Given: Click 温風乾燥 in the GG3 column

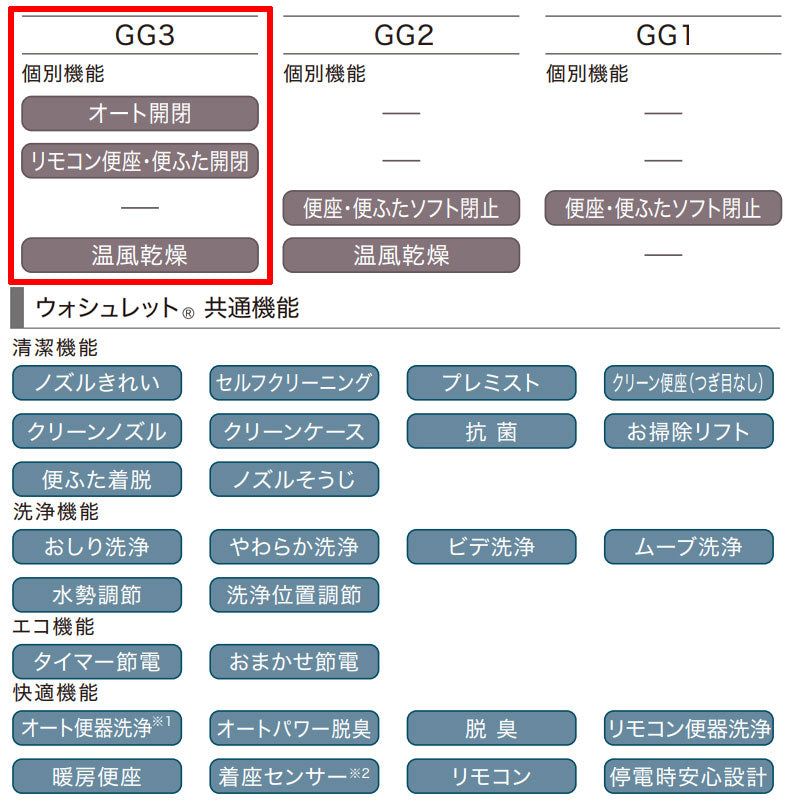Looking at the screenshot, I should (x=140, y=255).
